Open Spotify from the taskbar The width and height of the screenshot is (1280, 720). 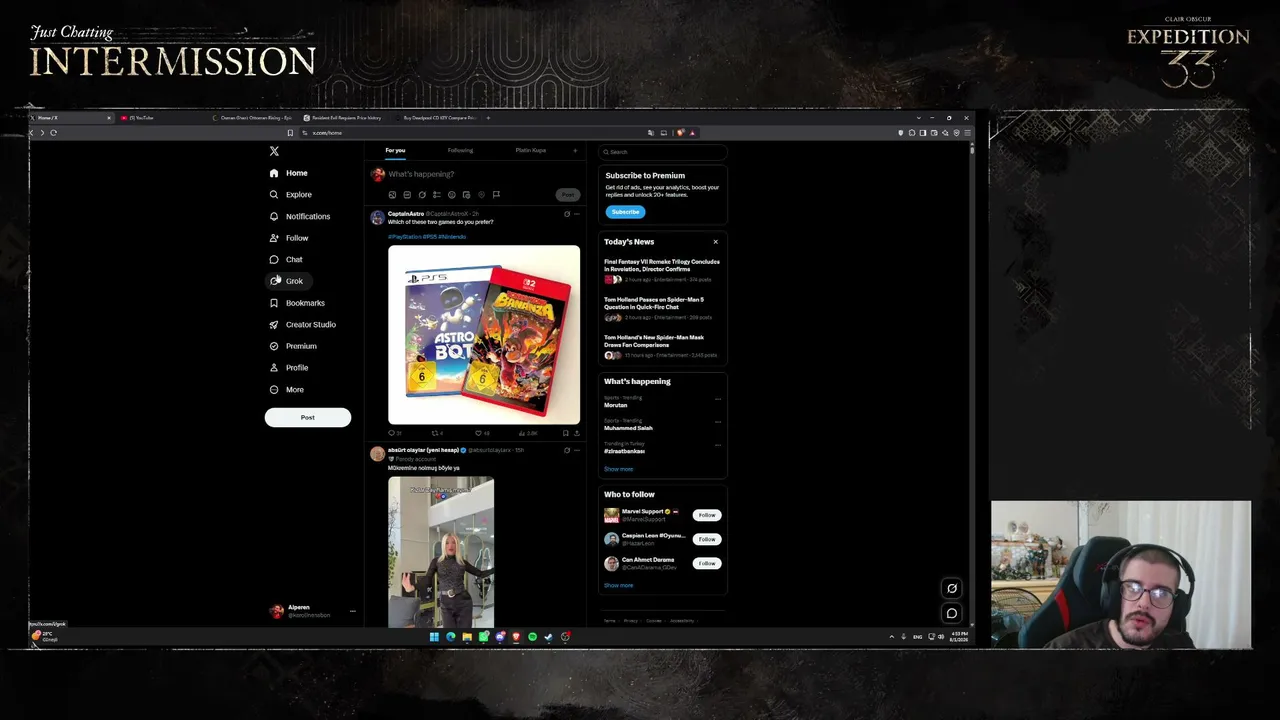point(532,637)
